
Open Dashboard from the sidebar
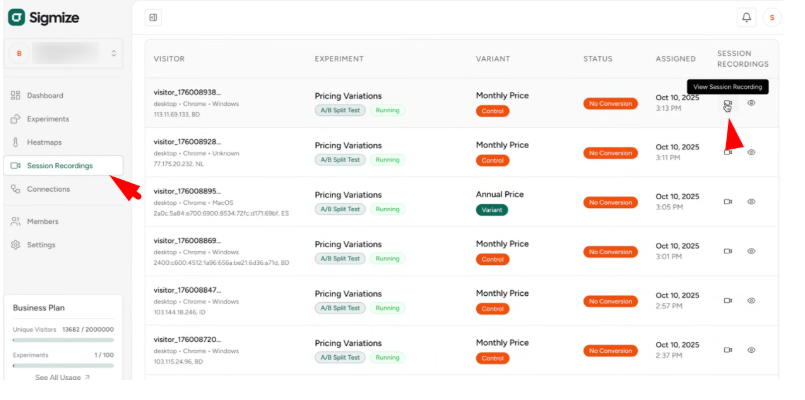tap(45, 96)
